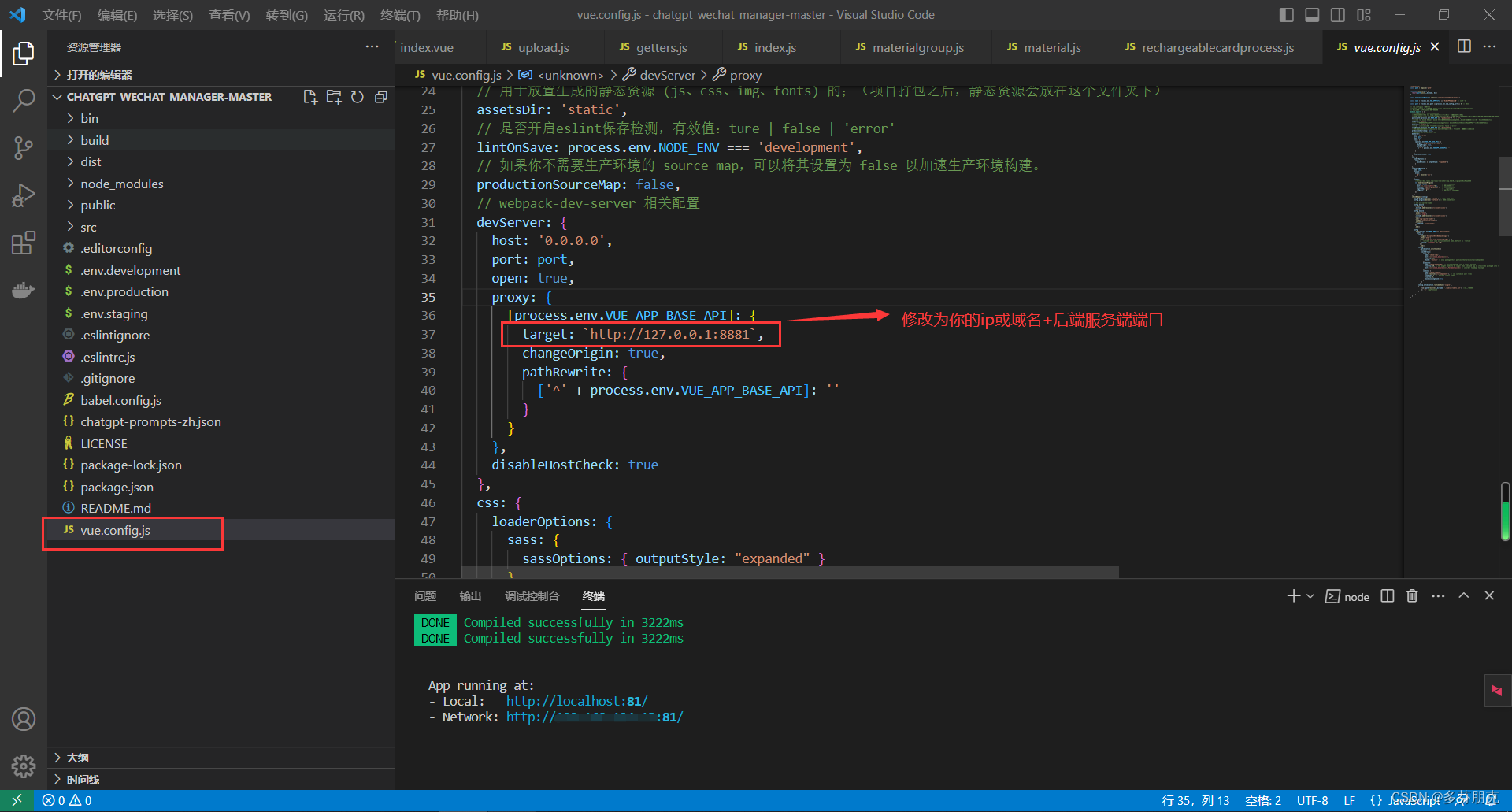
Task: Open the Extensions view
Action: click(24, 243)
